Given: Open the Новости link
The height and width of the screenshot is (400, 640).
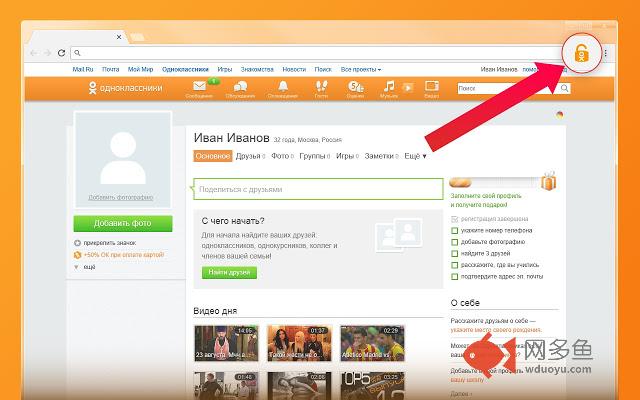Looking at the screenshot, I should point(294,69).
